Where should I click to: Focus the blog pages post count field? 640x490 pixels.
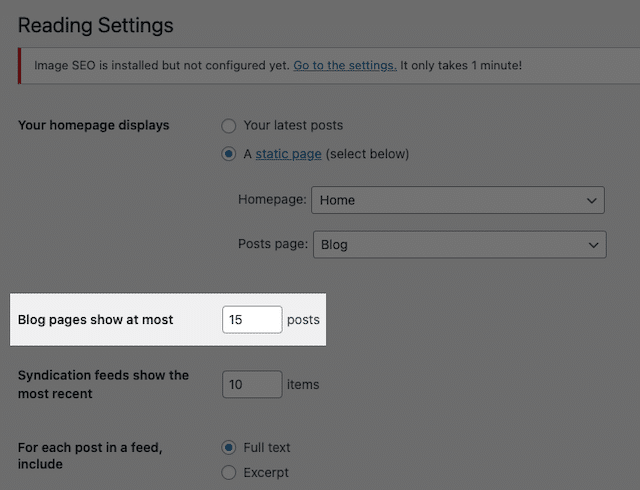pos(252,320)
